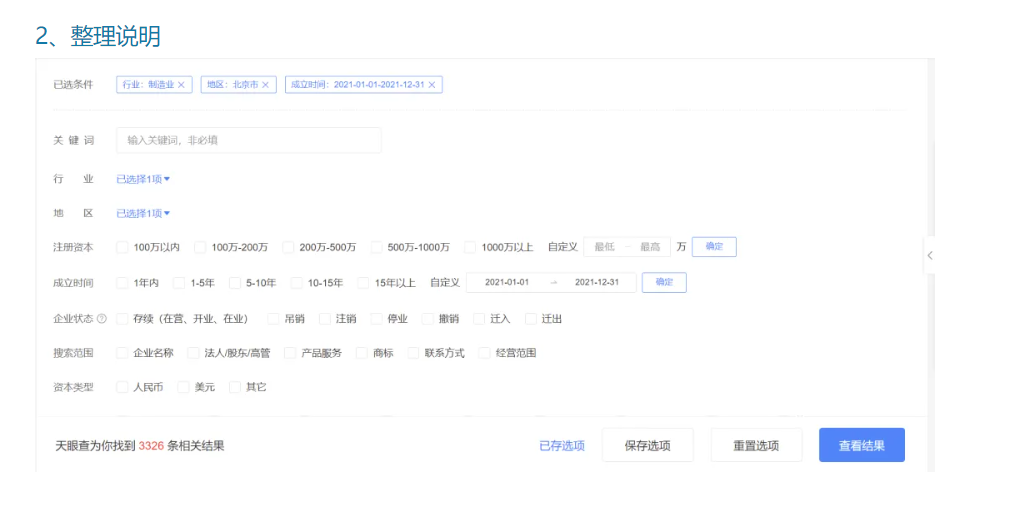
Task: Check the 1000万以上 capital option
Action: pyautogui.click(x=470, y=247)
